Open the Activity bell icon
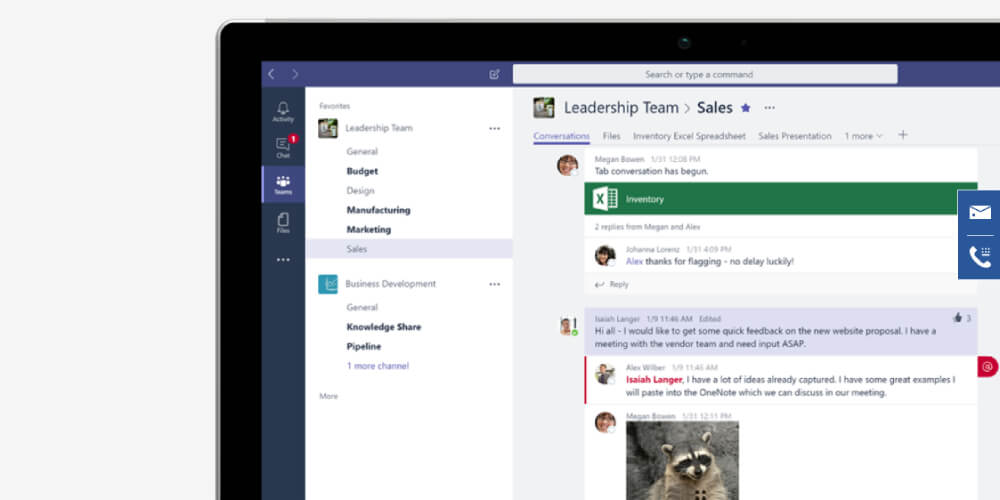The height and width of the screenshot is (500, 1000). [283, 112]
